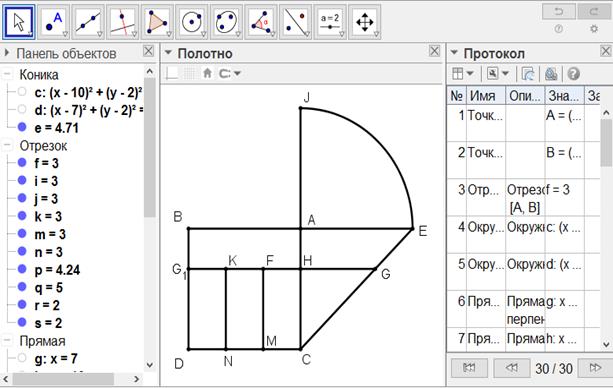Toggle visibility of segment p = 4.24
Viewport: 613px width, 388px height.
[22, 269]
